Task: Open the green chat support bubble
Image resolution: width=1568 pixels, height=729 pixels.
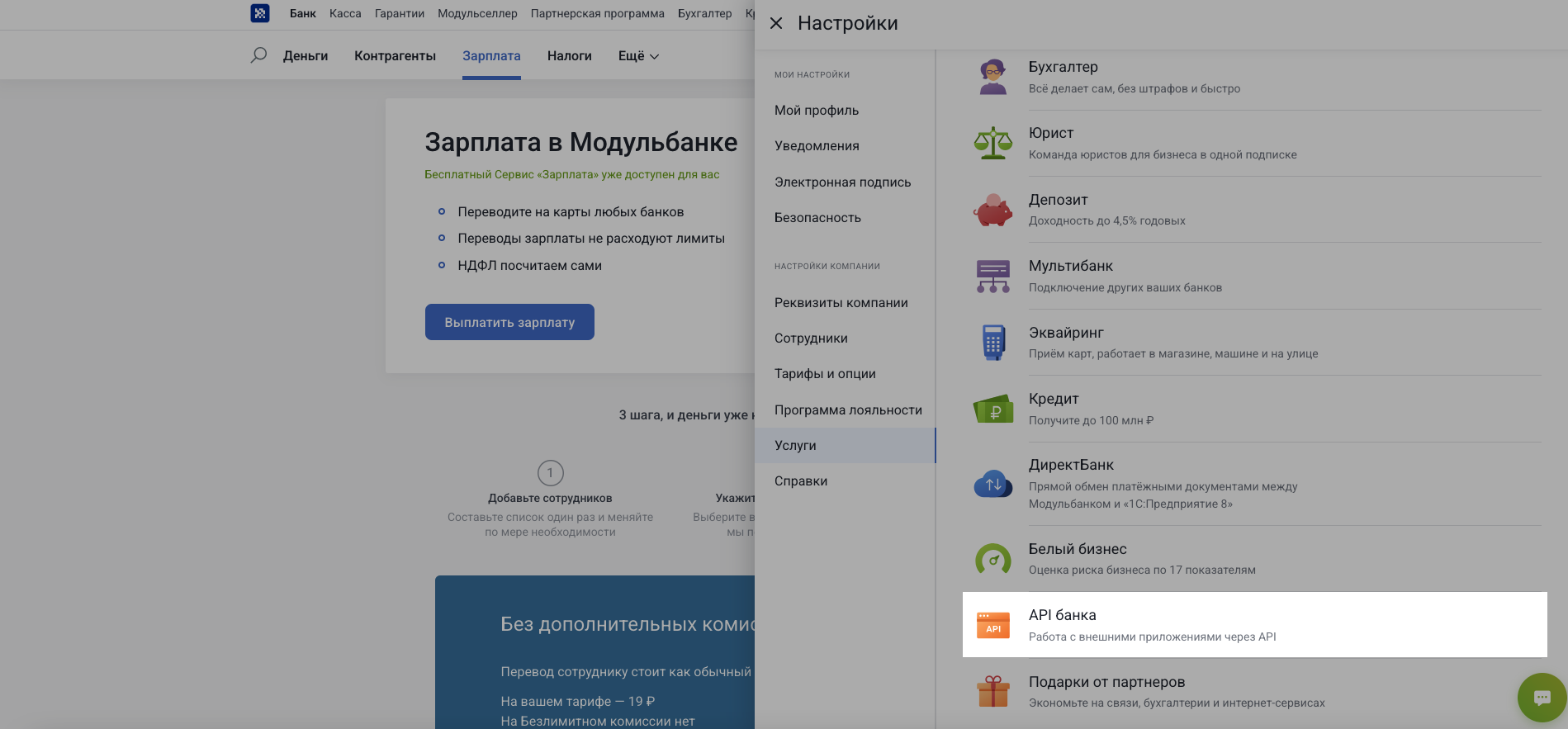Action: pos(1542,698)
